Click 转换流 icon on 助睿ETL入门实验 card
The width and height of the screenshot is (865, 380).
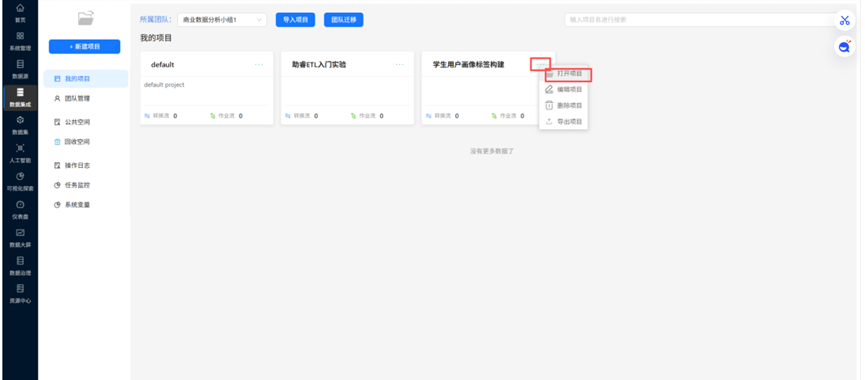click(288, 116)
